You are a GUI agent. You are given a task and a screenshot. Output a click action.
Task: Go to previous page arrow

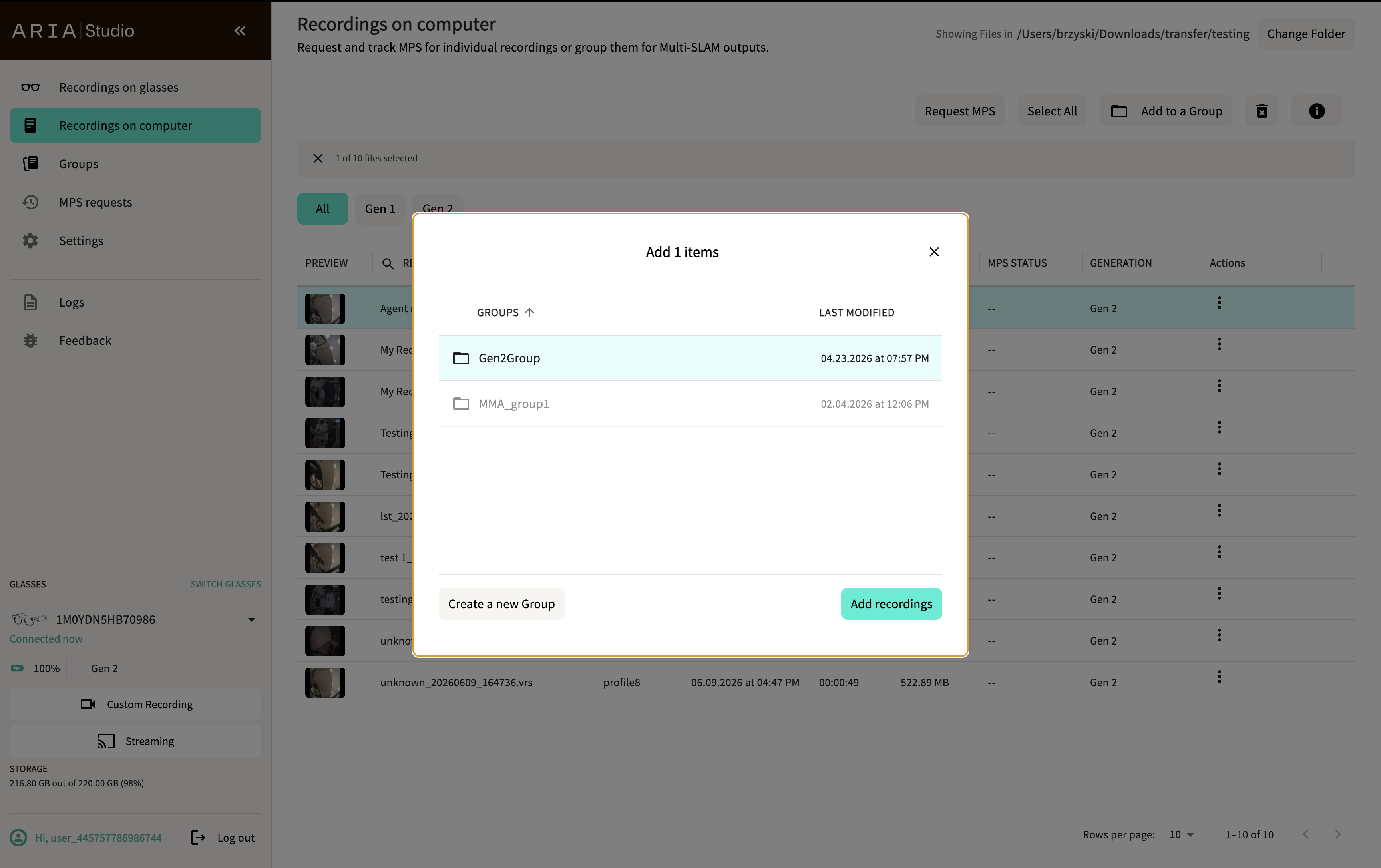tap(1306, 834)
